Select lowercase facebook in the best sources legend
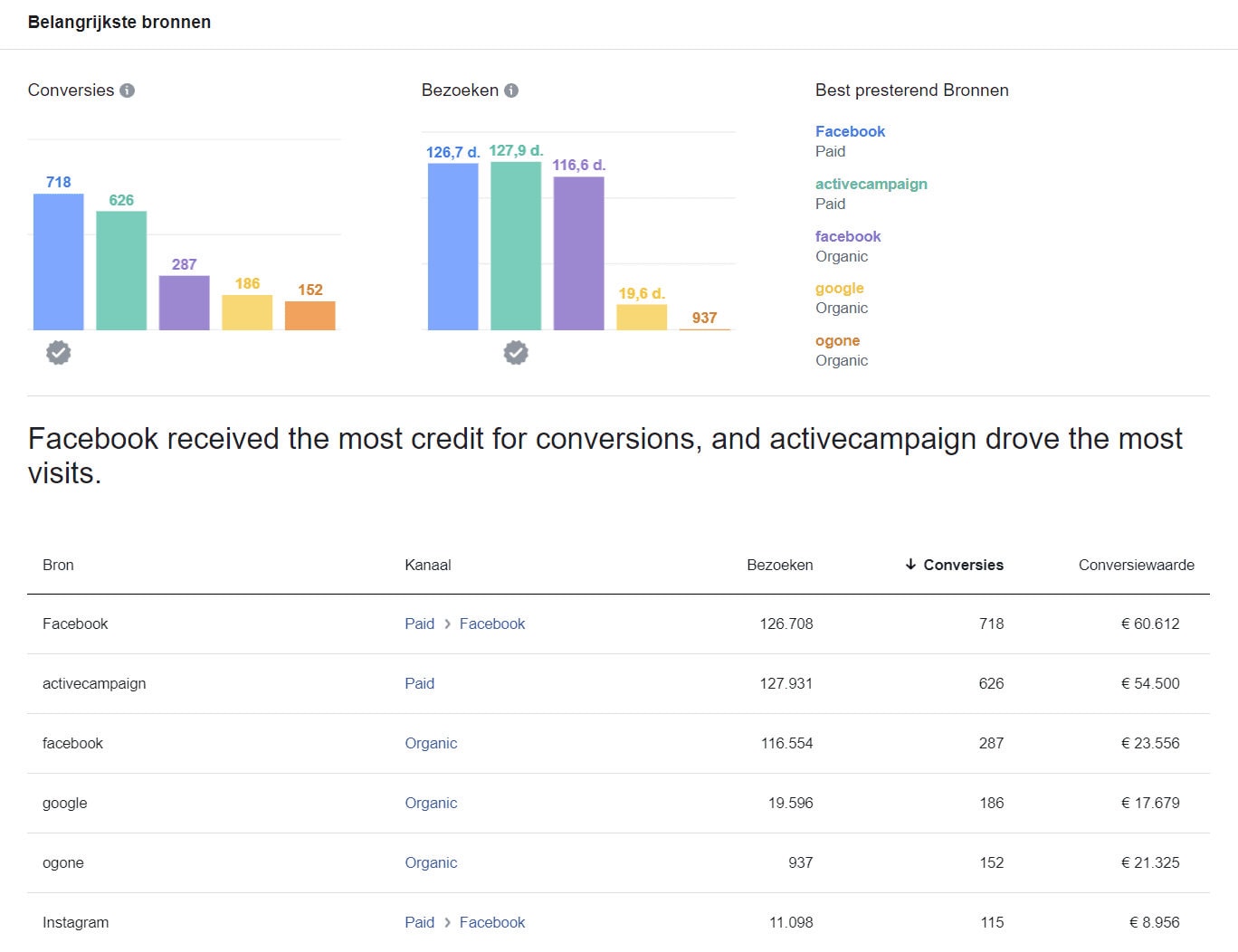 click(848, 236)
